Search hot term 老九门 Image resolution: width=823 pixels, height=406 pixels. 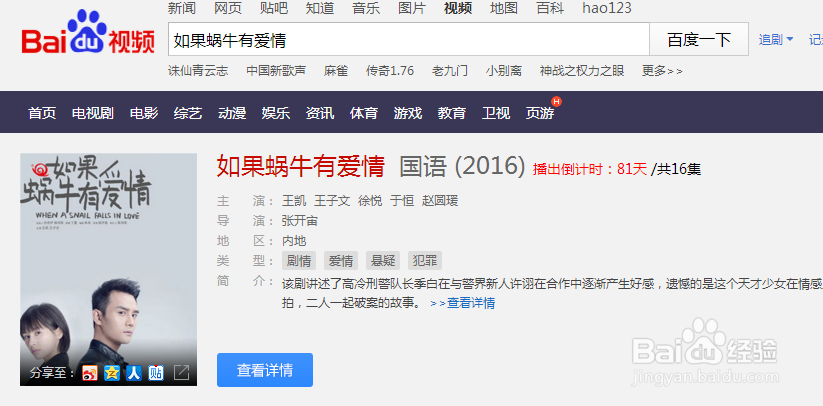click(450, 71)
